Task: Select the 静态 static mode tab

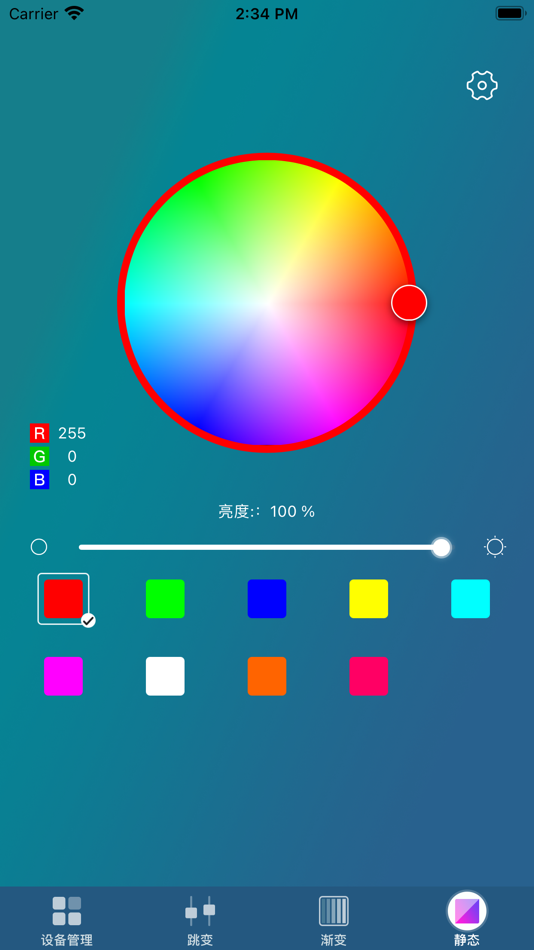Action: (467, 919)
